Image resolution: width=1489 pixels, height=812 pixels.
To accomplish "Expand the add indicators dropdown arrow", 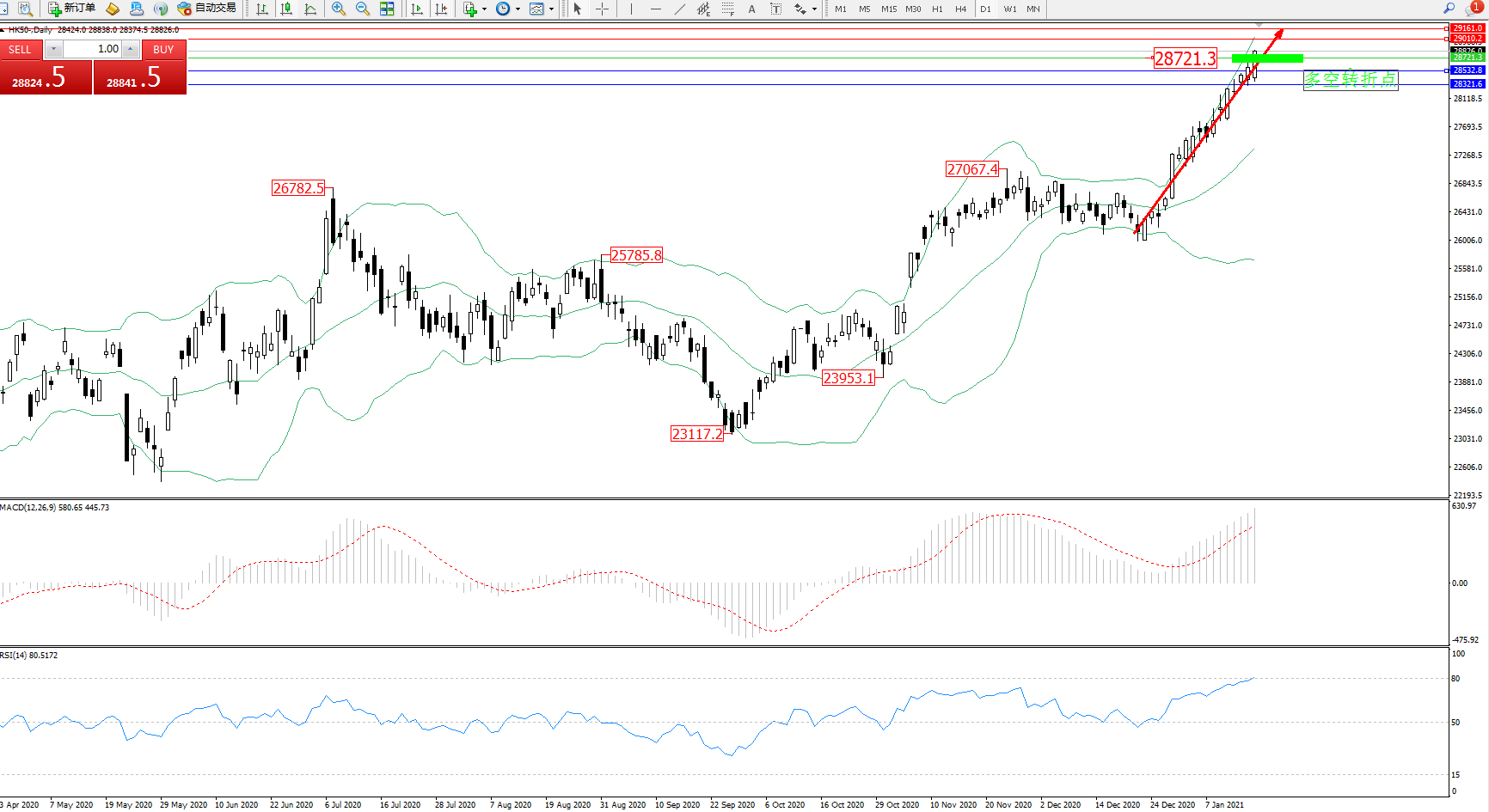I will 485,9.
